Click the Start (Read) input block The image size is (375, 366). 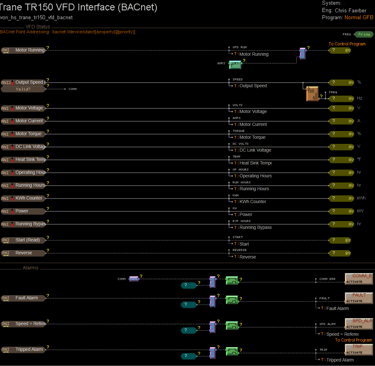tap(23, 240)
